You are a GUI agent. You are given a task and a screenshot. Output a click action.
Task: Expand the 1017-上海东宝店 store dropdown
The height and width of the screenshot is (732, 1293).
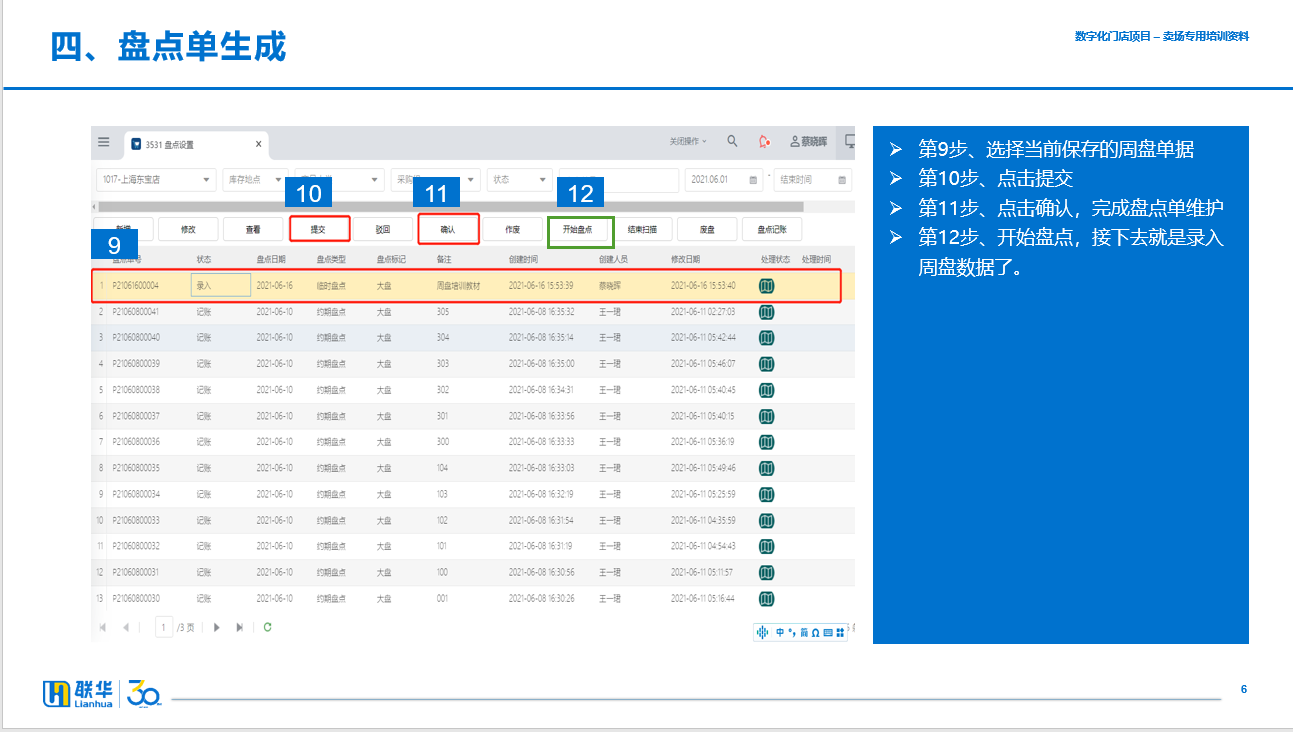155,180
